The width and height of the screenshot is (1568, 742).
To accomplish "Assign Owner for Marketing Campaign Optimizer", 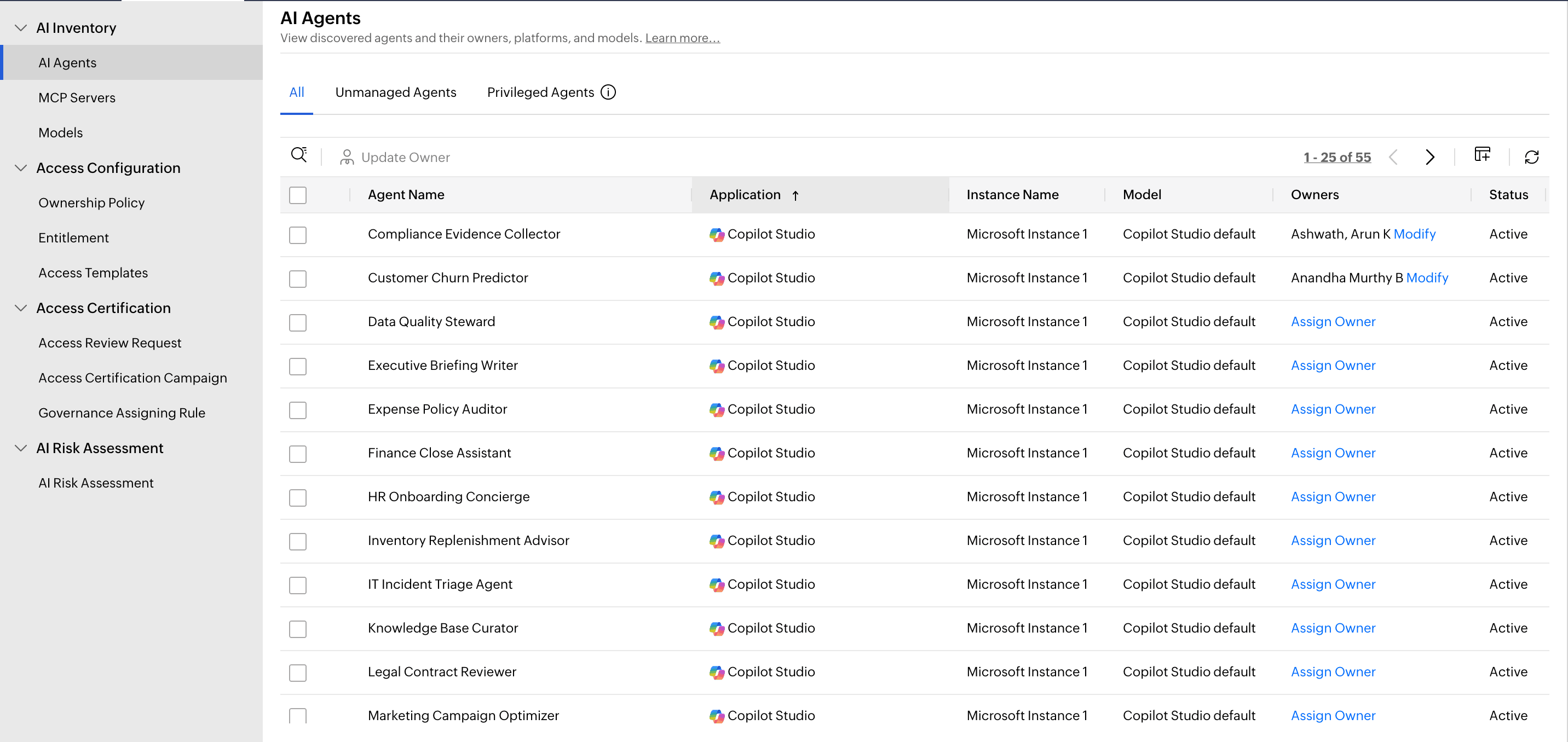I will pos(1333,716).
